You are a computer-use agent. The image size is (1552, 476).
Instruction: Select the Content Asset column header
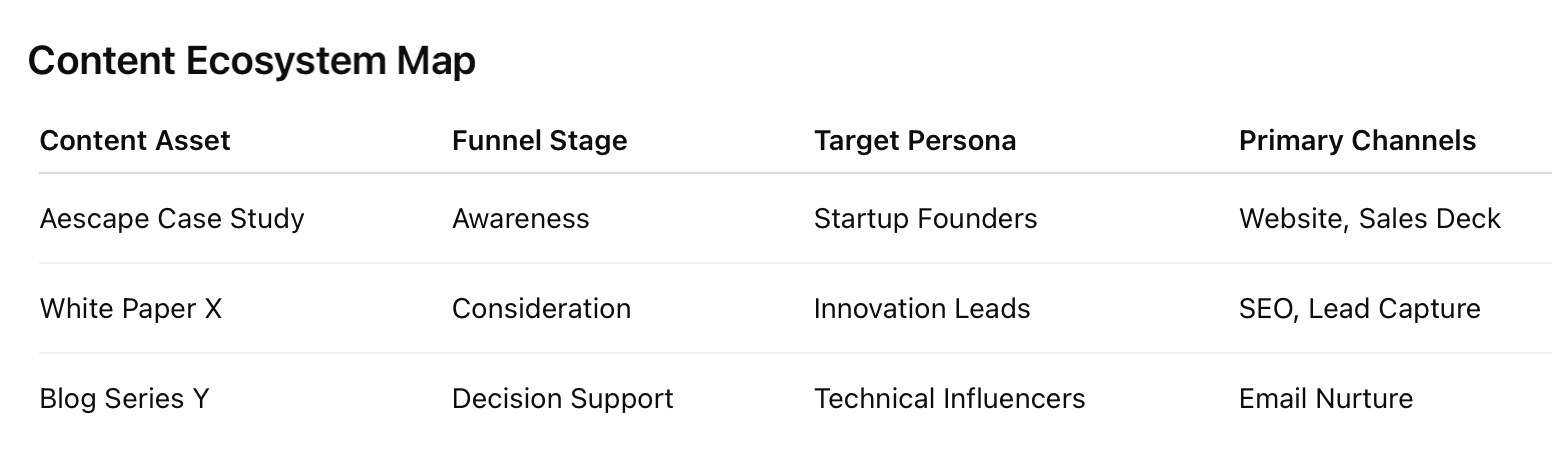point(135,141)
